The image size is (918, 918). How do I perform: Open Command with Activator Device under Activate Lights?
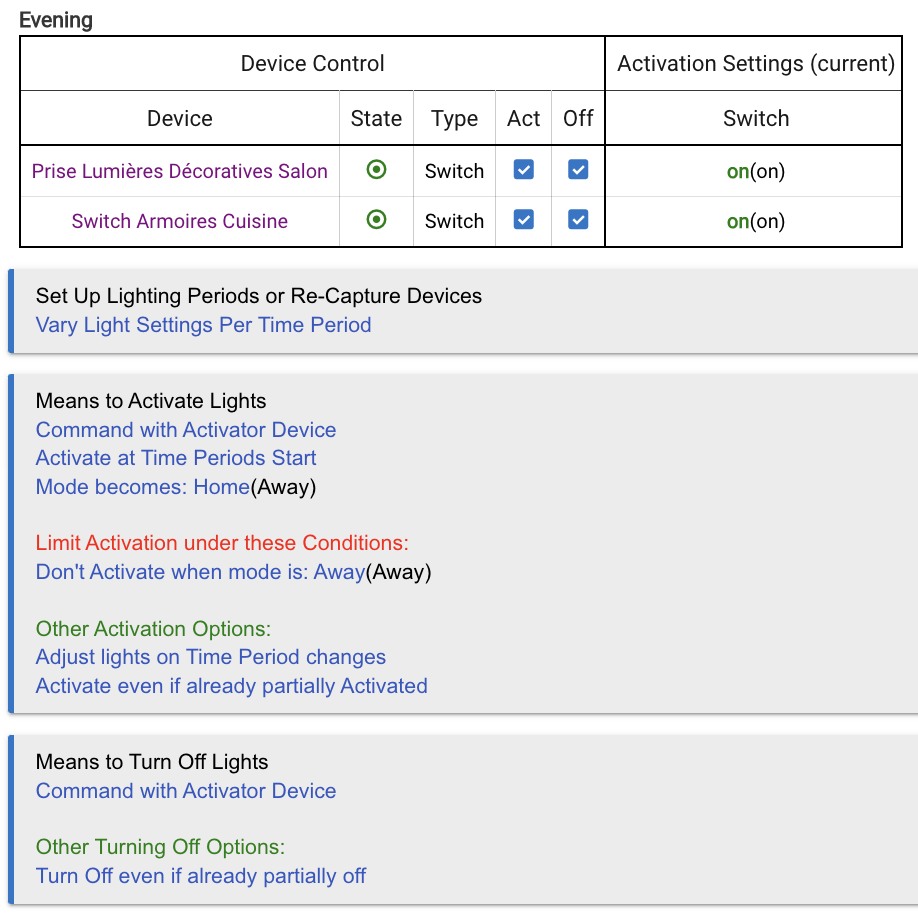186,430
